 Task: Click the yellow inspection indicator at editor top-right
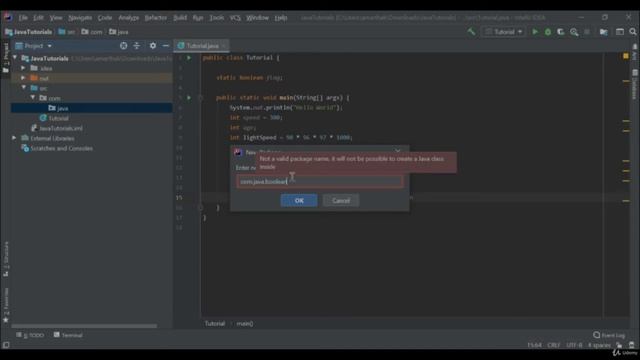626,56
